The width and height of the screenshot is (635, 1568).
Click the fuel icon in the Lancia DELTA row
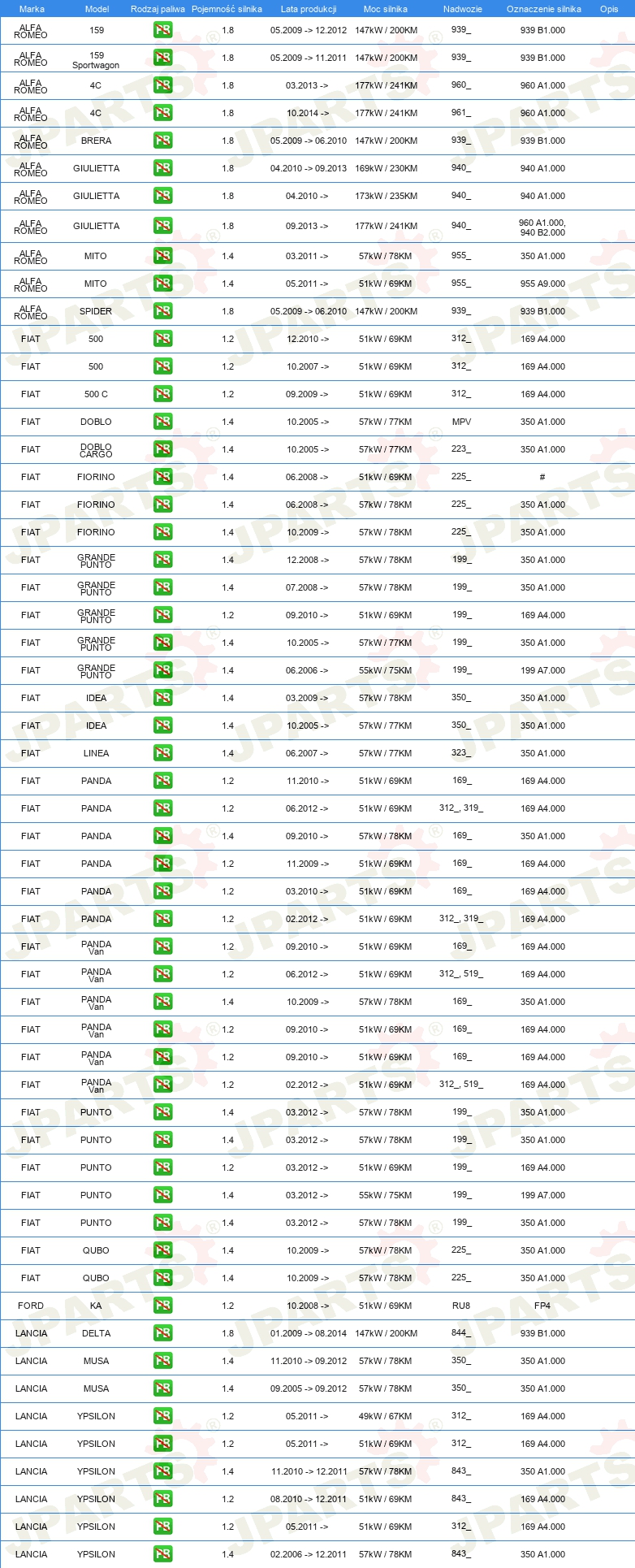tap(163, 1333)
